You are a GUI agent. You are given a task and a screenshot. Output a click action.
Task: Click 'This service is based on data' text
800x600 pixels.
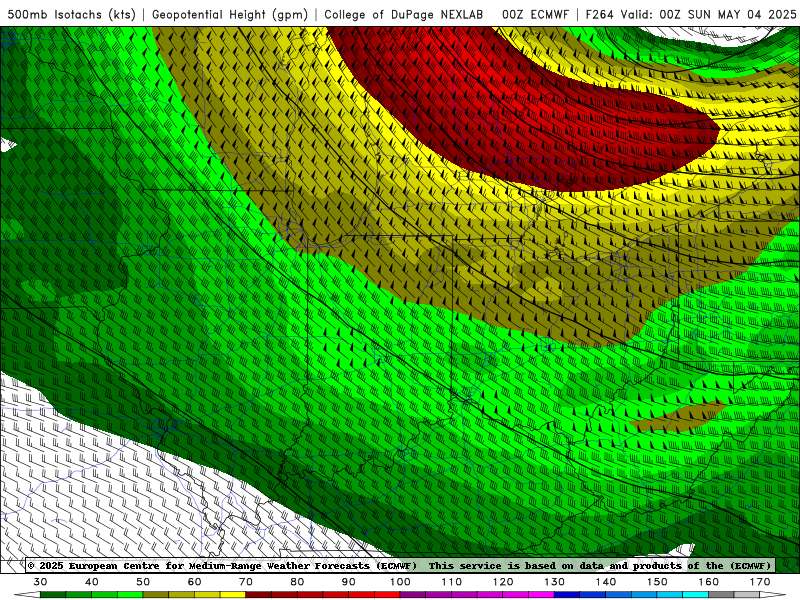point(515,565)
